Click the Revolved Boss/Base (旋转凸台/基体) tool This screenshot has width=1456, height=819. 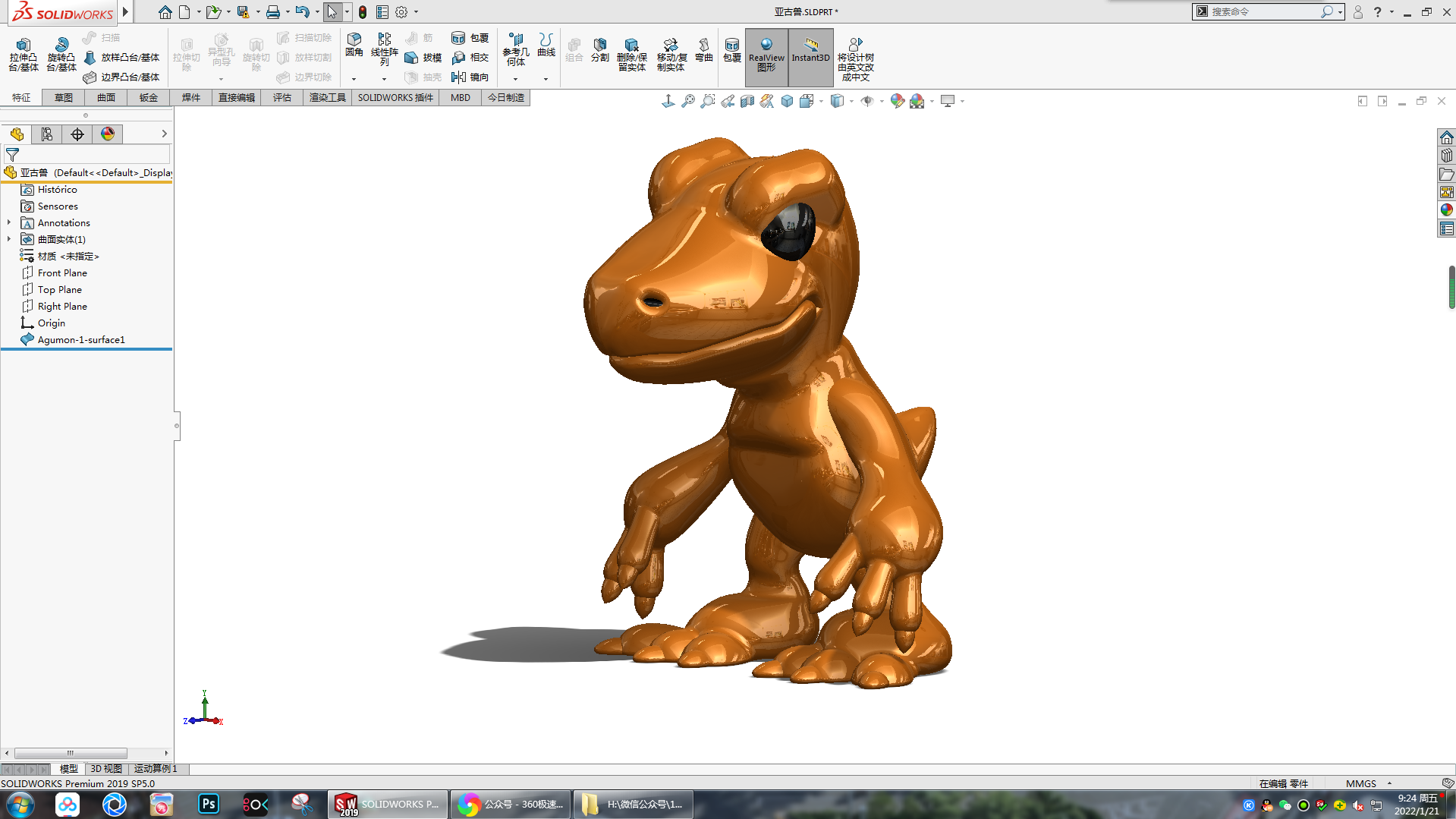pyautogui.click(x=61, y=54)
